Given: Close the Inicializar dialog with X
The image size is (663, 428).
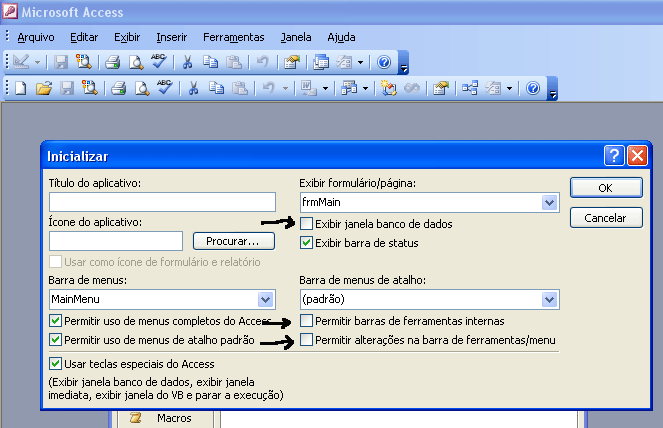Looking at the screenshot, I should [637, 156].
